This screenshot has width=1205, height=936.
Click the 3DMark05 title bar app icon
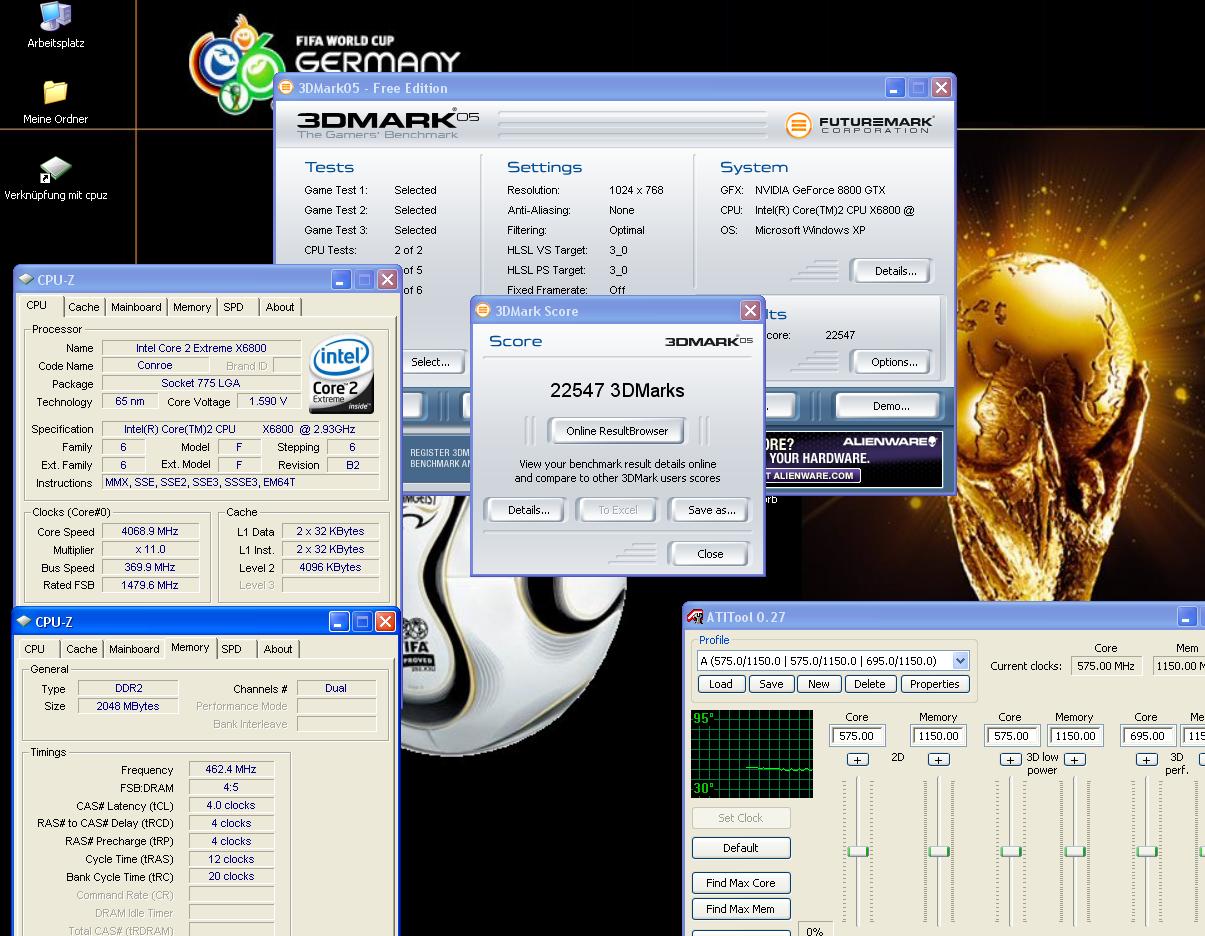coord(286,88)
